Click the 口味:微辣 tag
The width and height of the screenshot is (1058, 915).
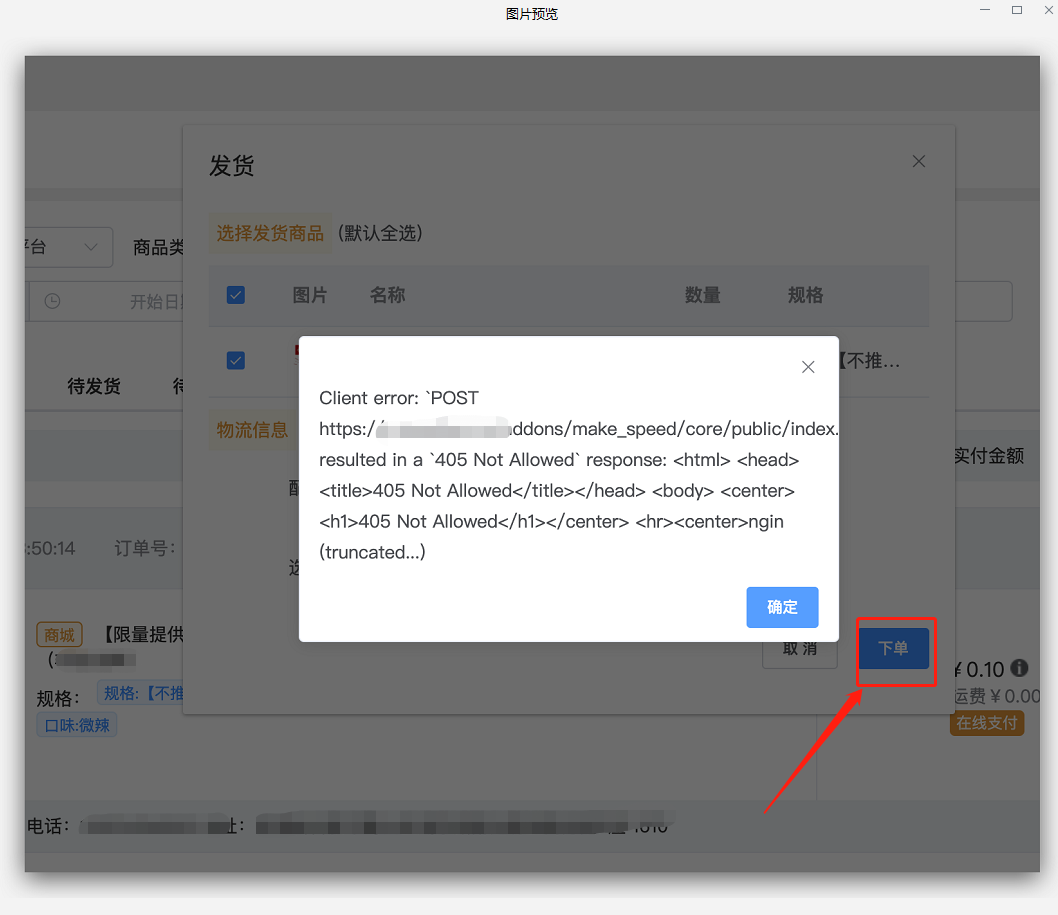click(77, 725)
